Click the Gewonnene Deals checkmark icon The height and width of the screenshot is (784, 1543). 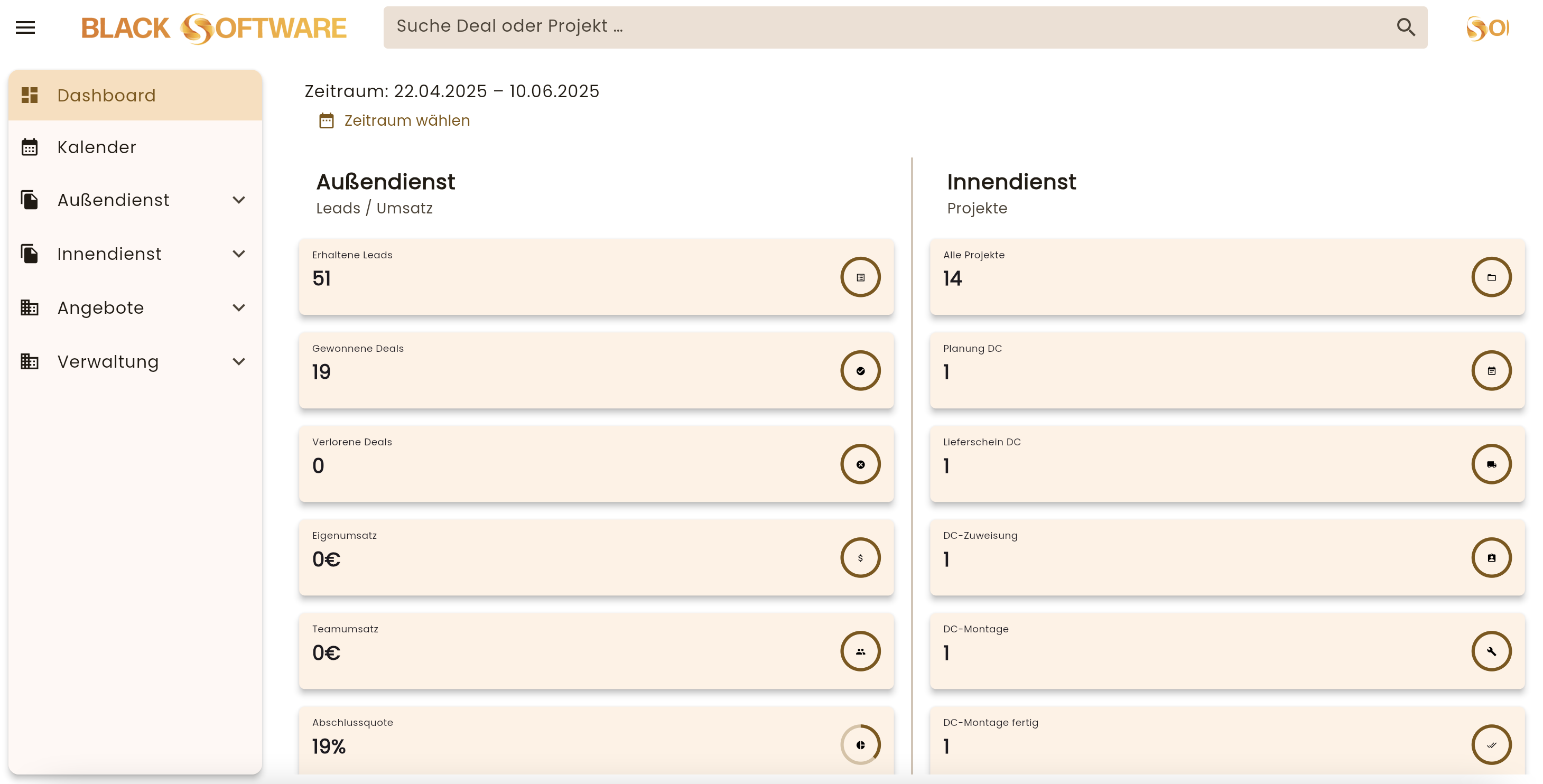click(860, 371)
